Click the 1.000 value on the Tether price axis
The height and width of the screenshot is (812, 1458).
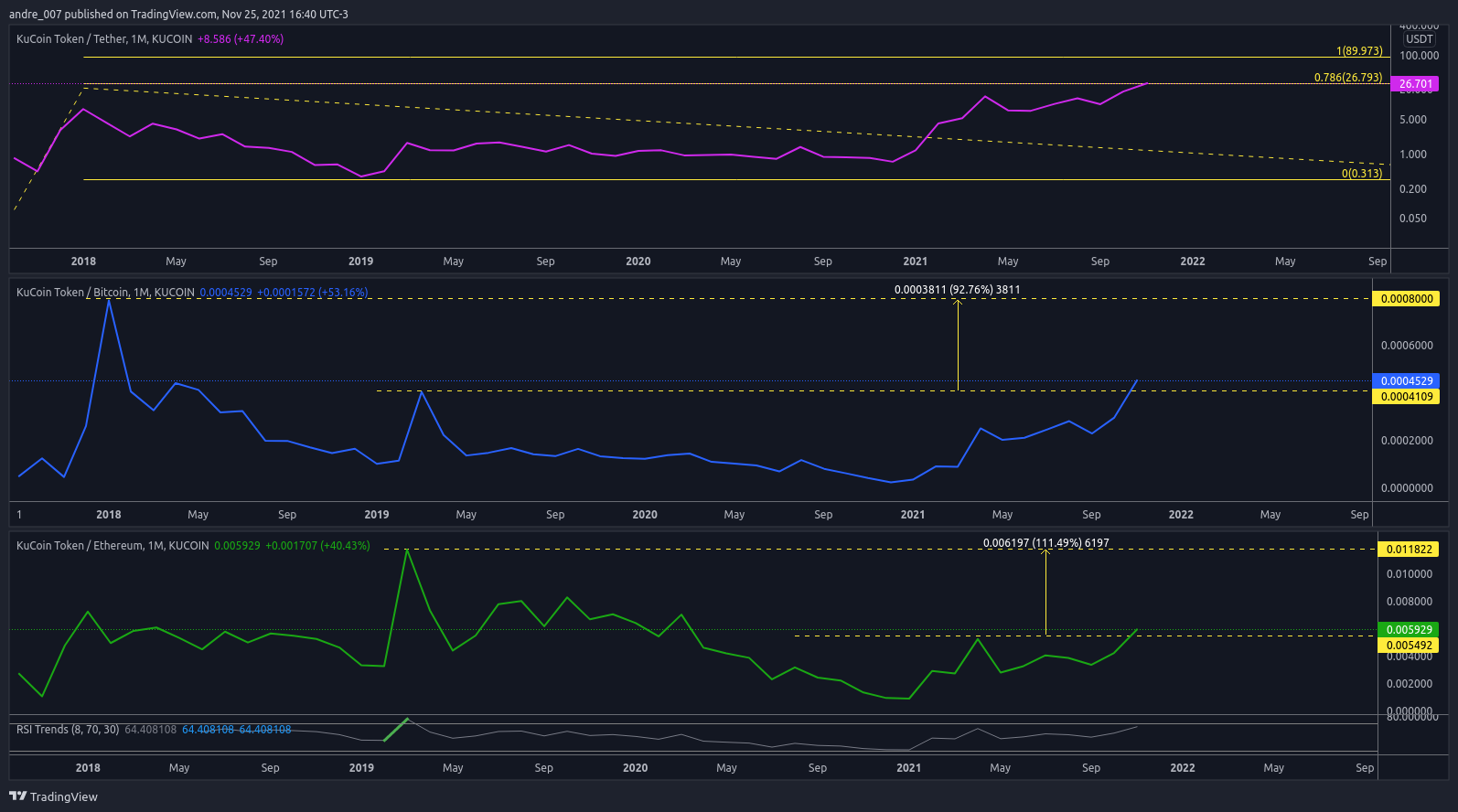[1413, 155]
